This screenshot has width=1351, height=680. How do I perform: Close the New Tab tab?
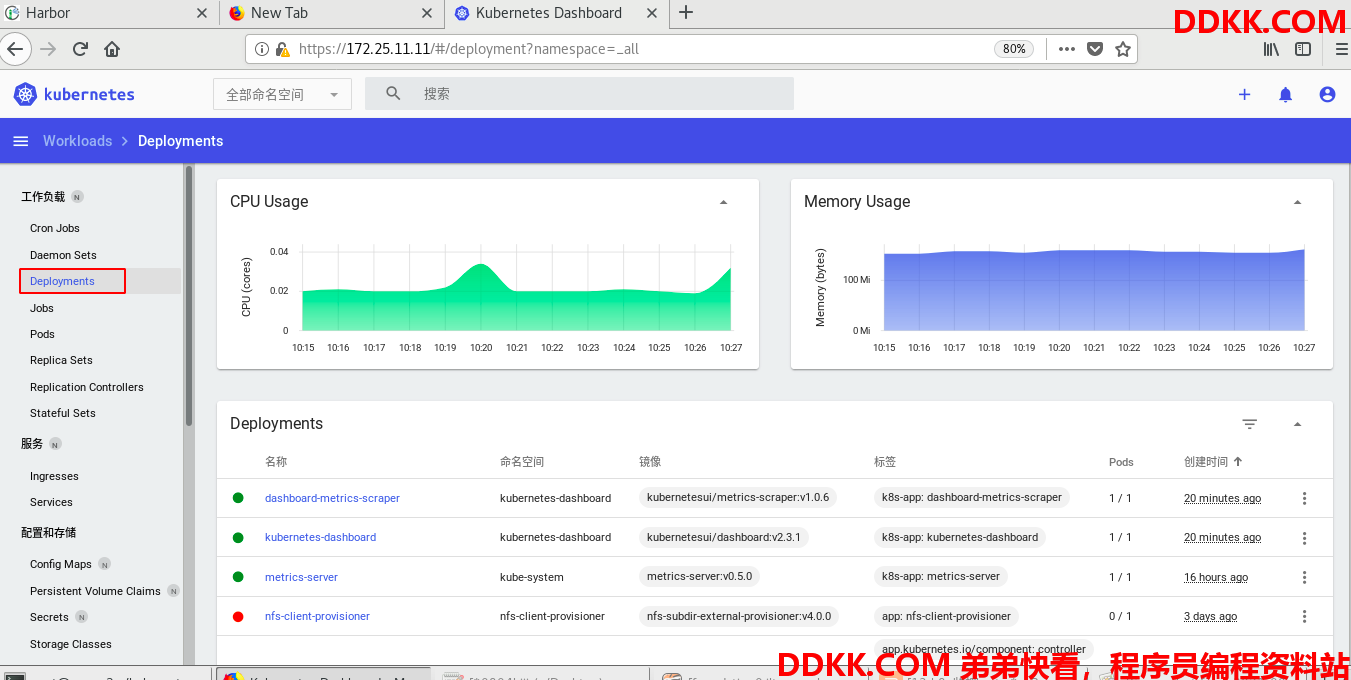pos(427,13)
